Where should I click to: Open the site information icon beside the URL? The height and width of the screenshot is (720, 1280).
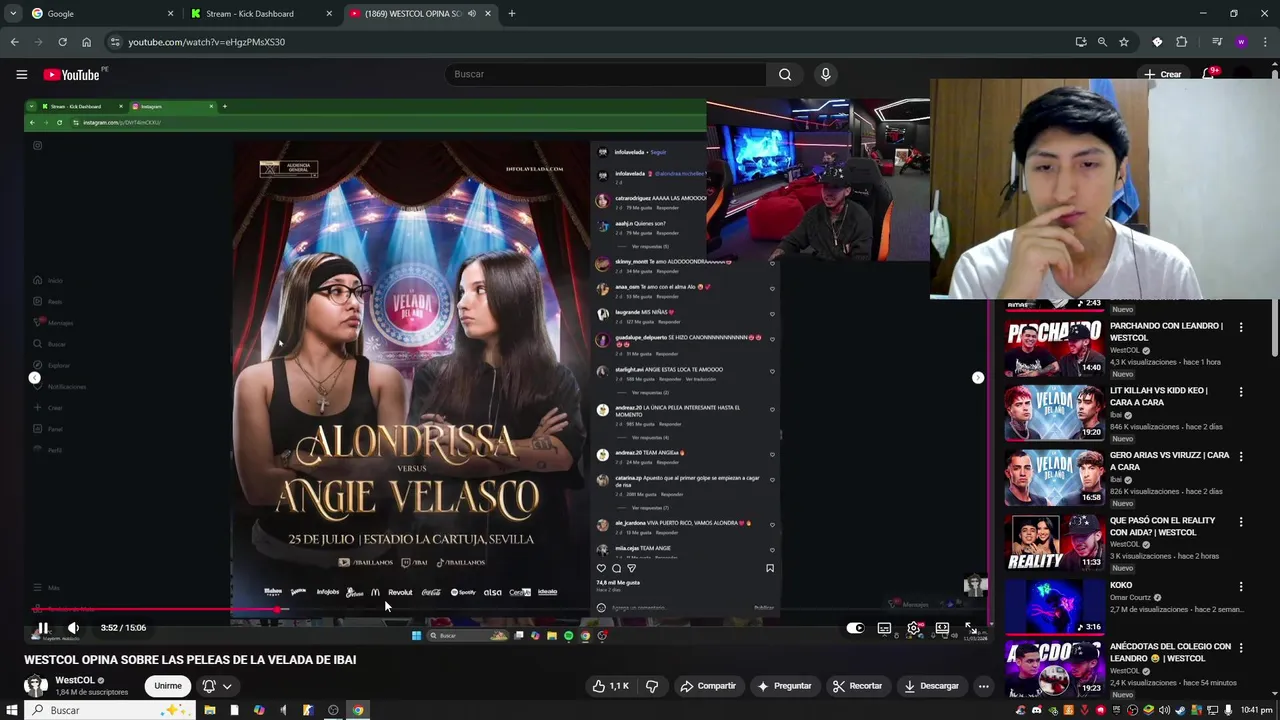(x=115, y=42)
